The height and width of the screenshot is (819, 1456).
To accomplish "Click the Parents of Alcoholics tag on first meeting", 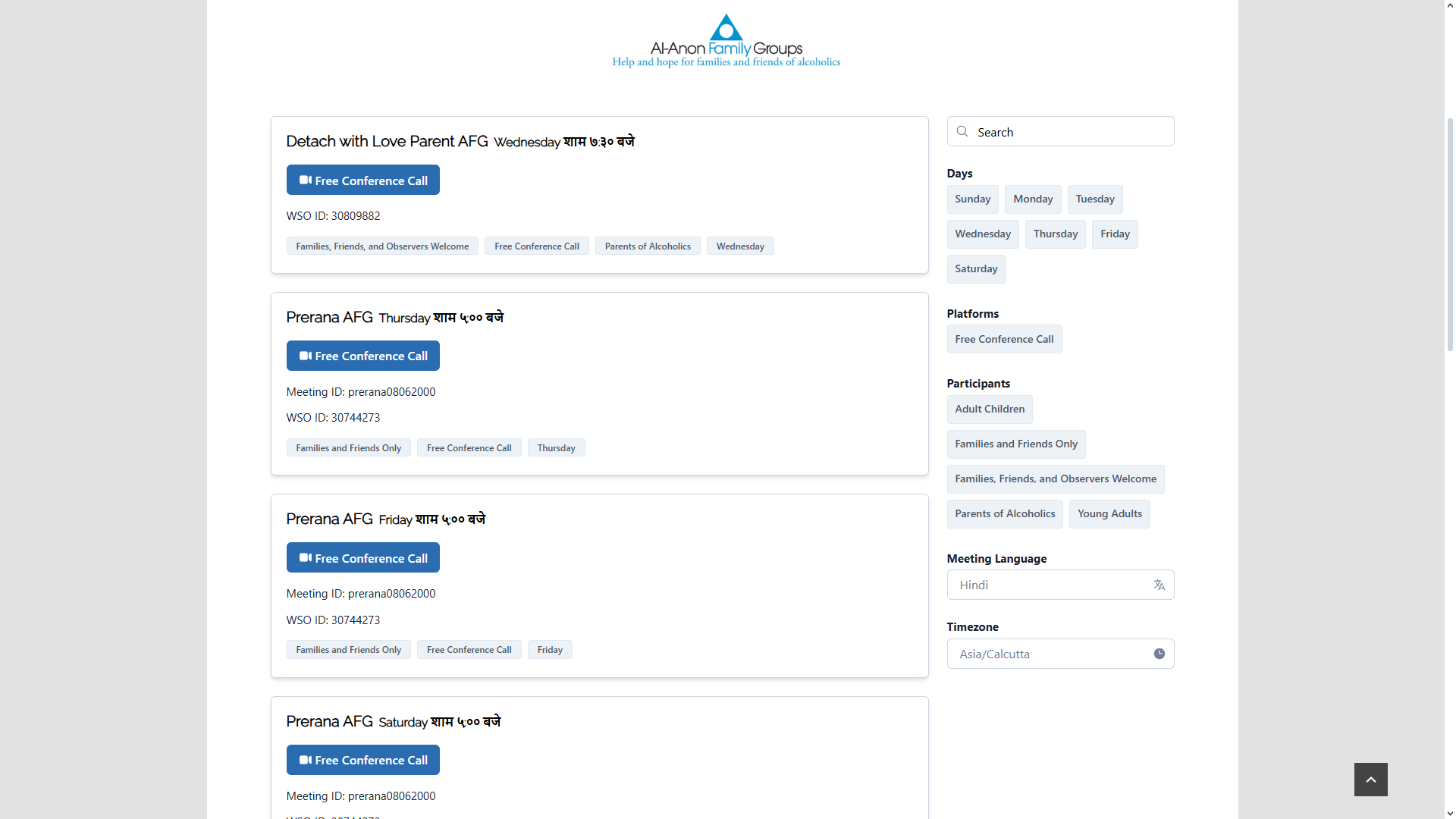I will [x=647, y=246].
